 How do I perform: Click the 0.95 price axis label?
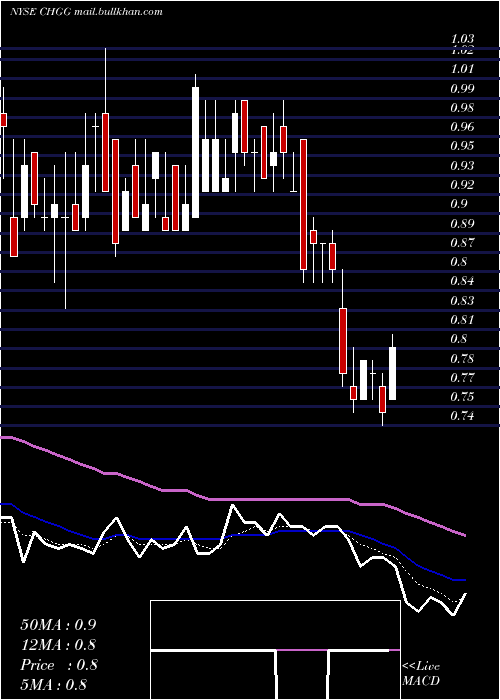click(462, 146)
